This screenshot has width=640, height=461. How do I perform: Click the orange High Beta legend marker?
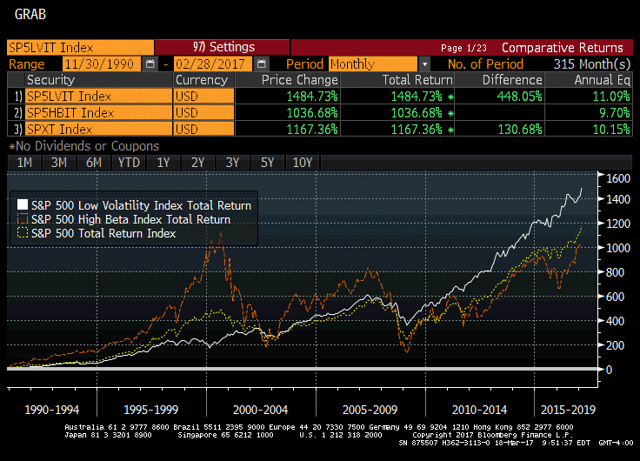(x=22, y=219)
